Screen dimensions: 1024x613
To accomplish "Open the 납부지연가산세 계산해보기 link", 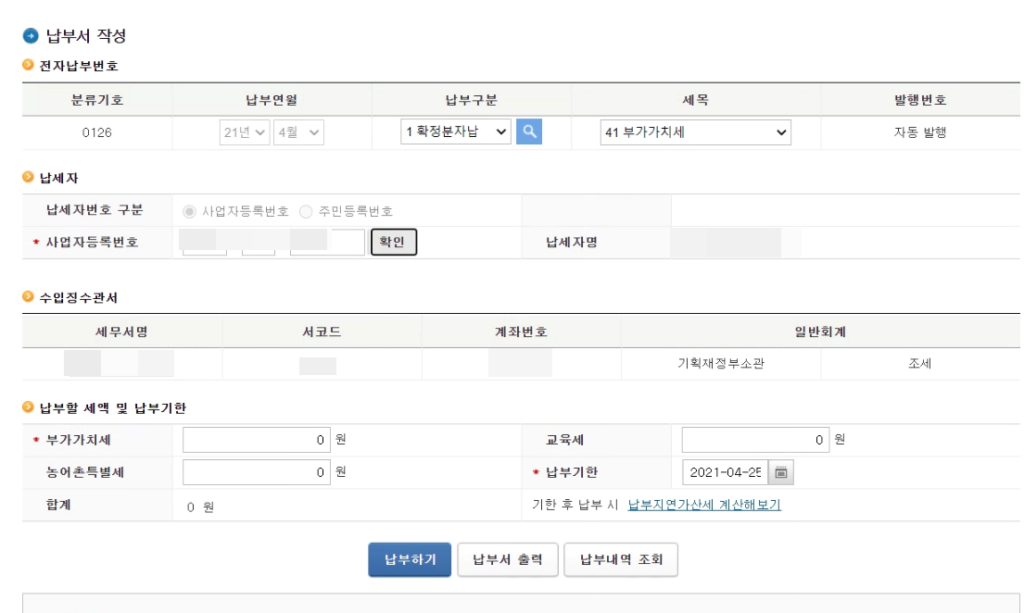I will (704, 505).
